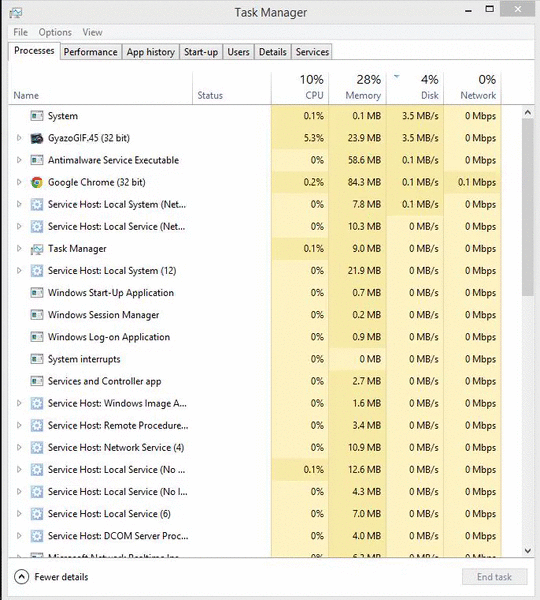Expand the GyazoGIF.45 process group
The image size is (540, 600).
(19, 138)
